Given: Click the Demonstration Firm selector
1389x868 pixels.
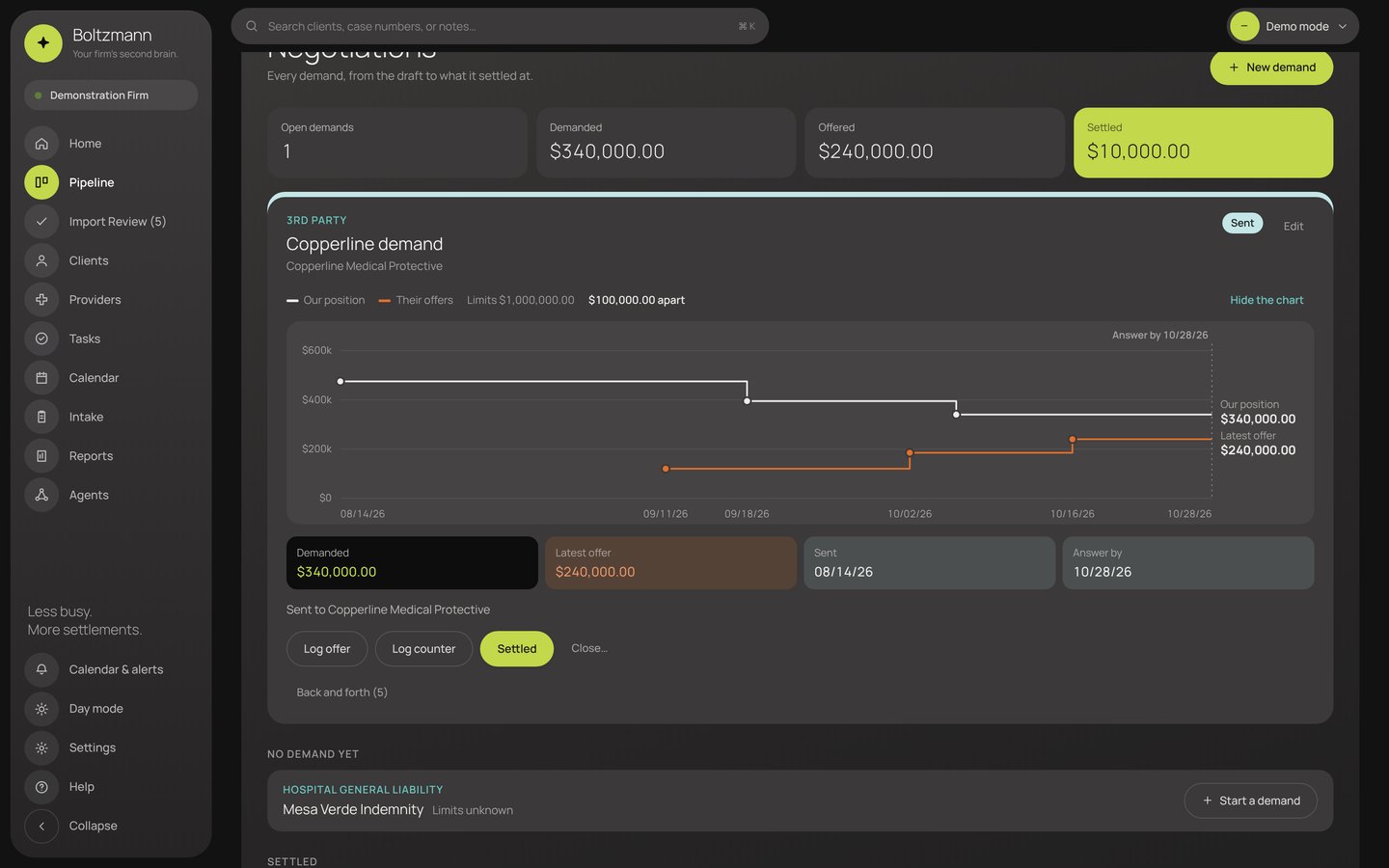Looking at the screenshot, I should point(111,95).
